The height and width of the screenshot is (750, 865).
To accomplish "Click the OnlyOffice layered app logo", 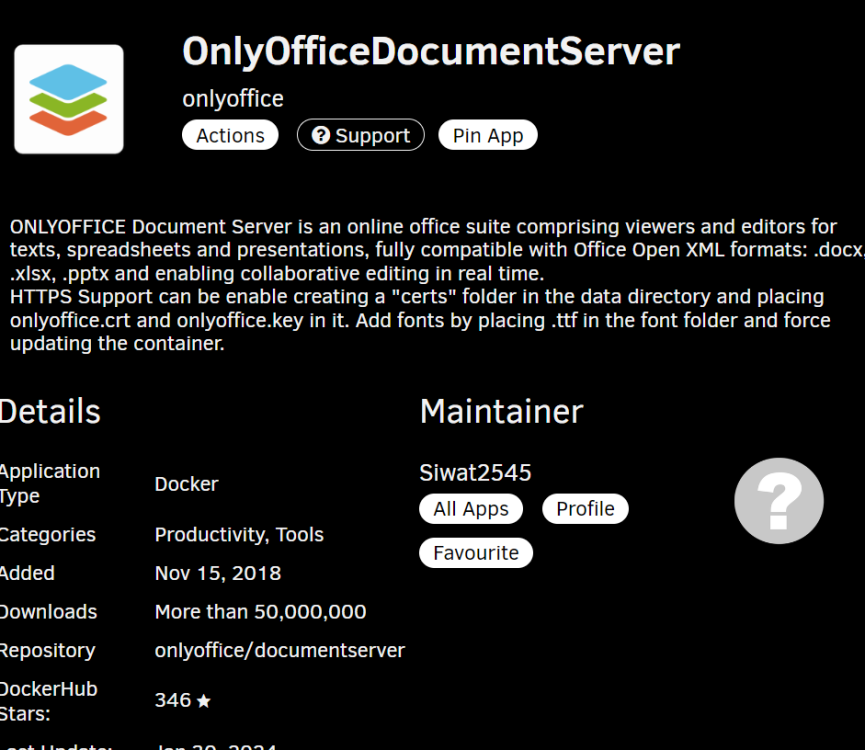I will tap(68, 99).
